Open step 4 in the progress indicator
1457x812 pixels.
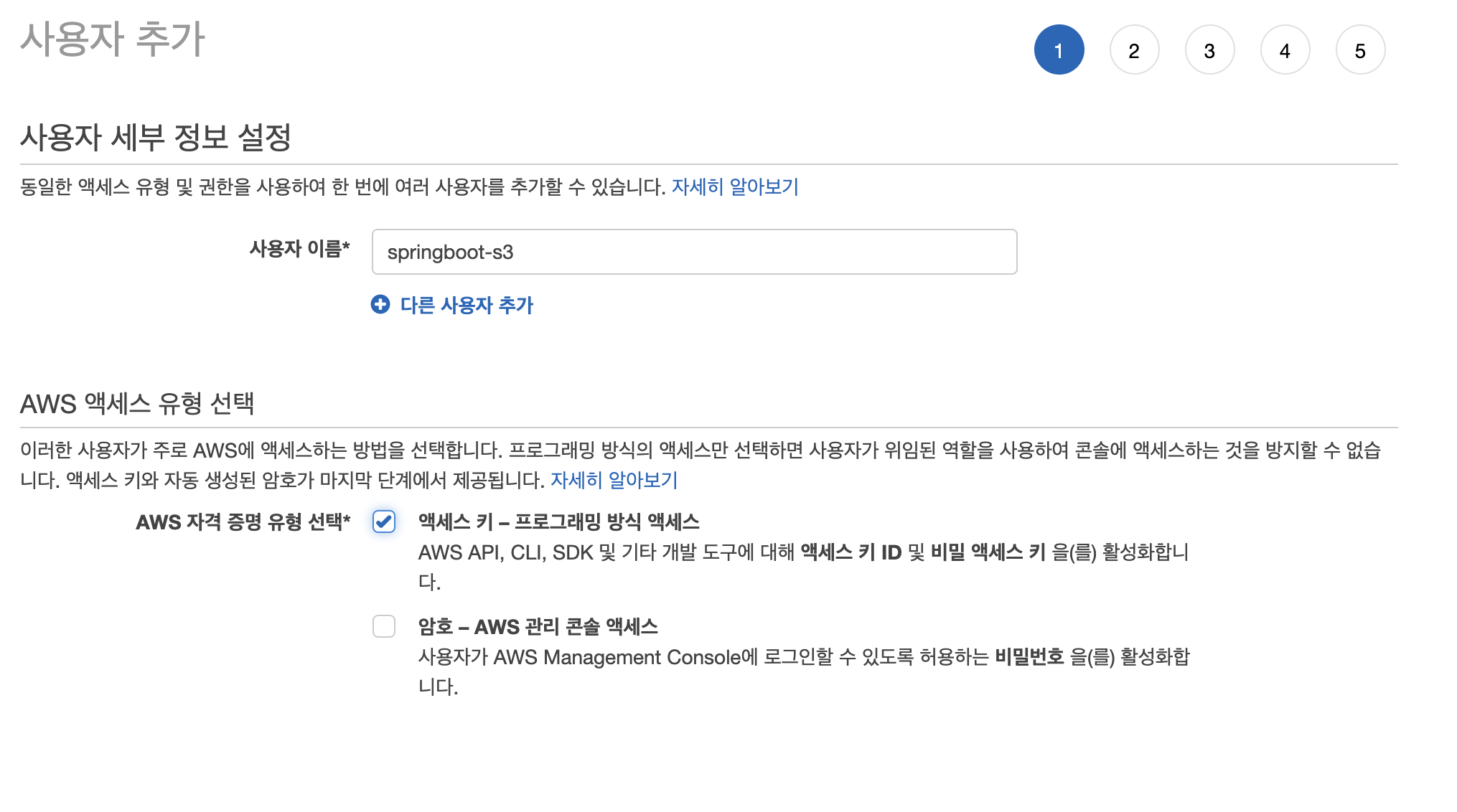point(1285,50)
